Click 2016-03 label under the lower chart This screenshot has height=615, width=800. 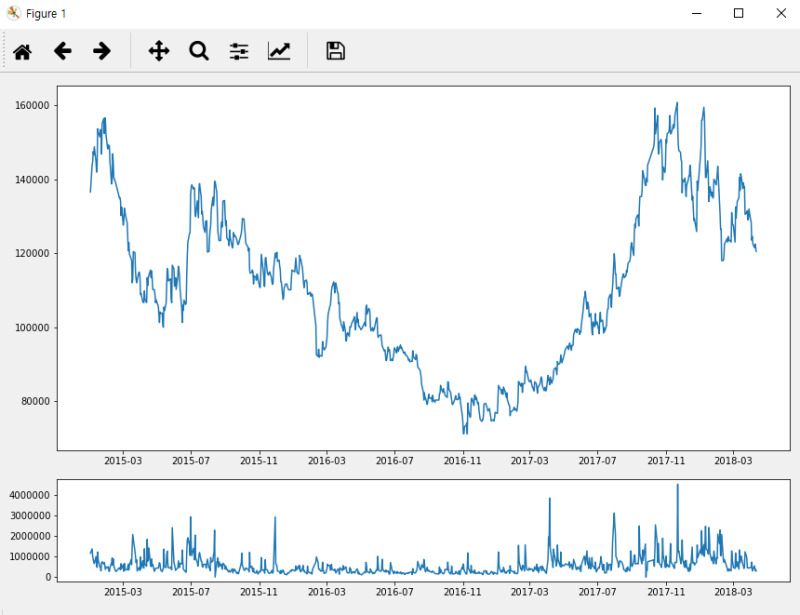coord(327,592)
